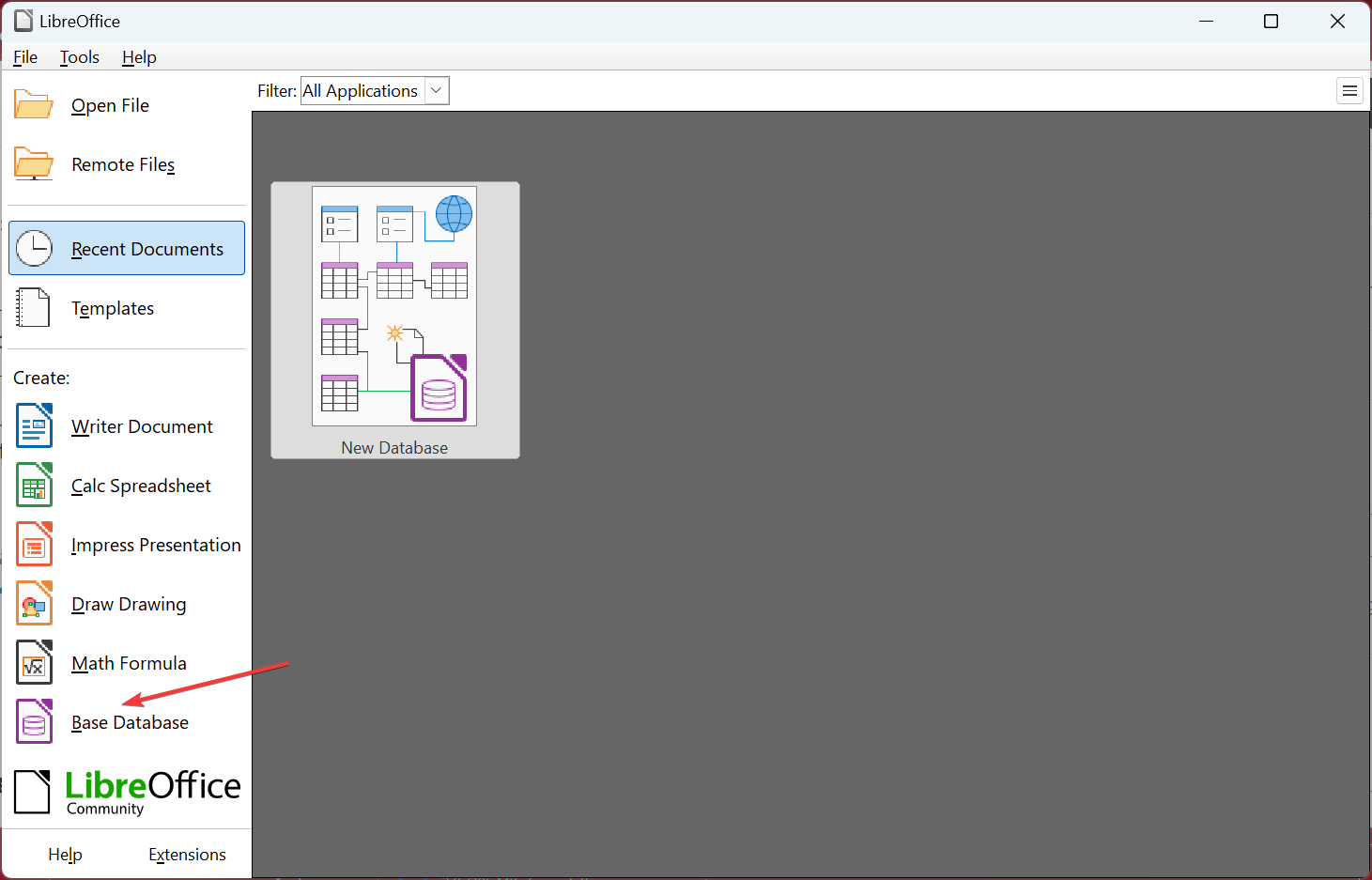The width and height of the screenshot is (1372, 880).
Task: Click the Impress Presentation icon
Action: pyautogui.click(x=35, y=544)
